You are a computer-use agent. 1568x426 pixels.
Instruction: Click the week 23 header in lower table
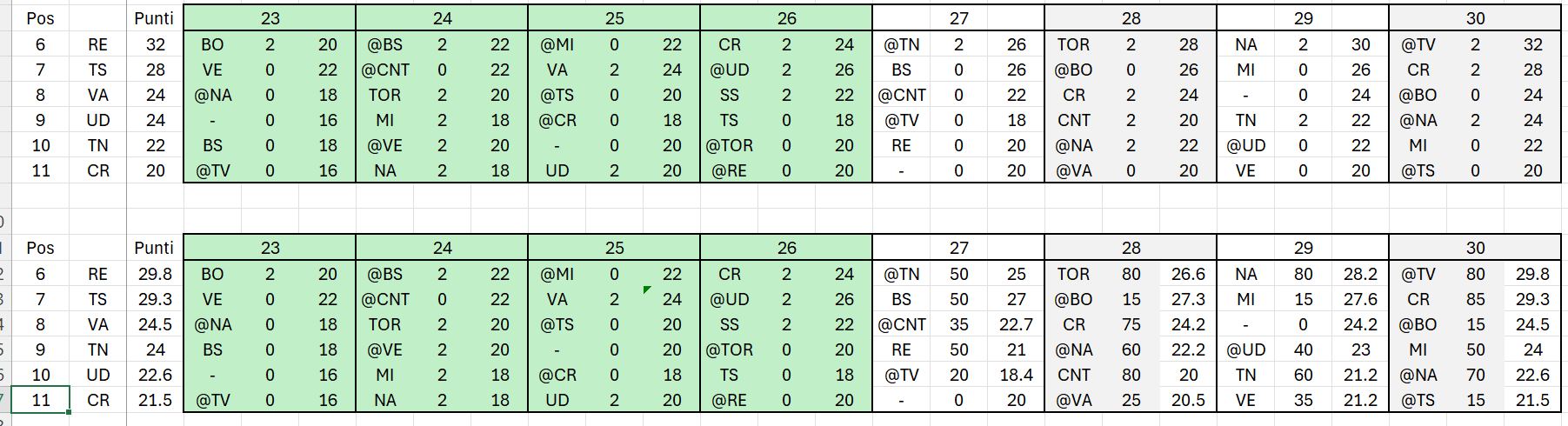point(270,248)
